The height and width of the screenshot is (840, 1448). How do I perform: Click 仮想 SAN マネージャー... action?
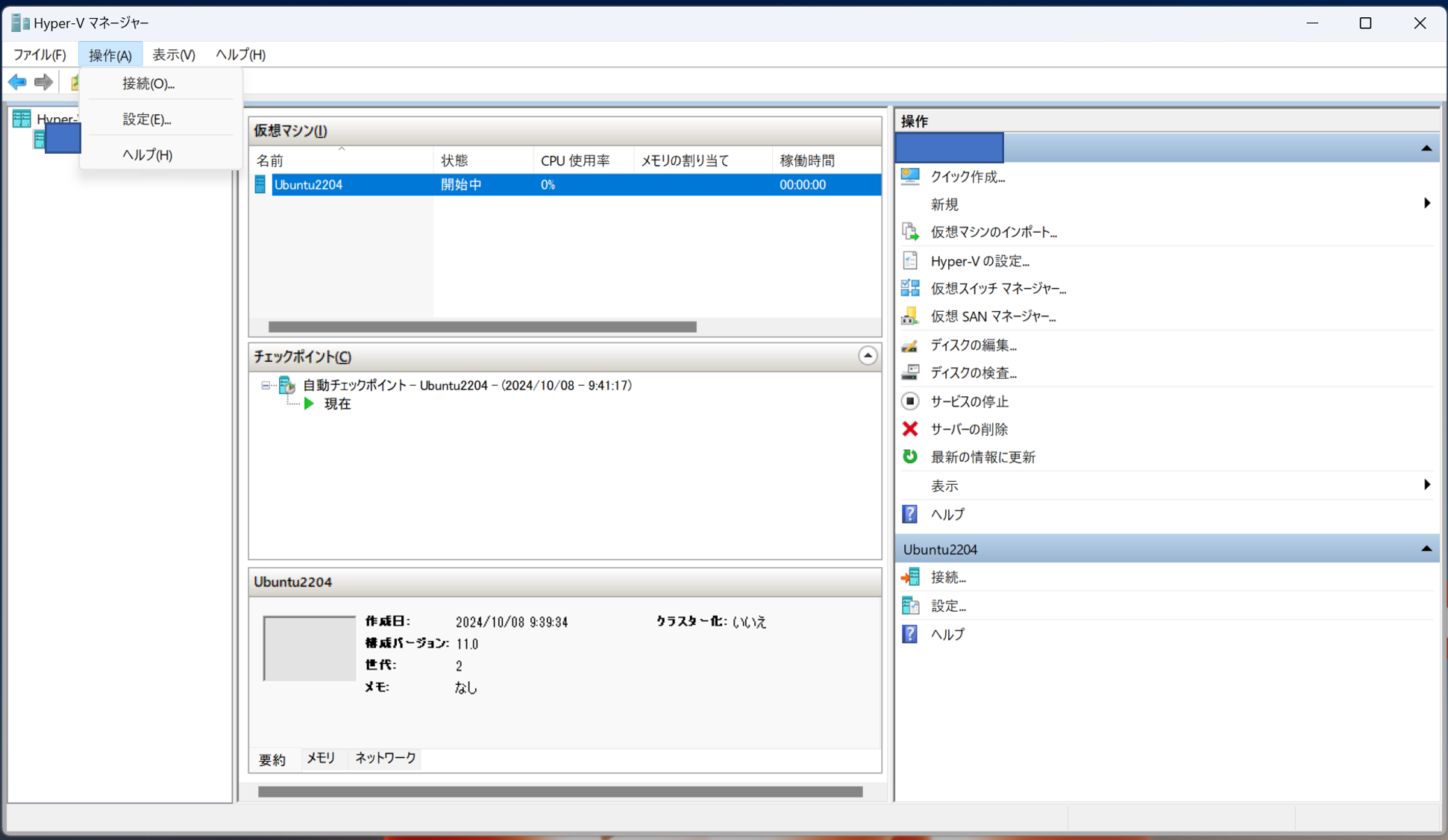coord(993,316)
